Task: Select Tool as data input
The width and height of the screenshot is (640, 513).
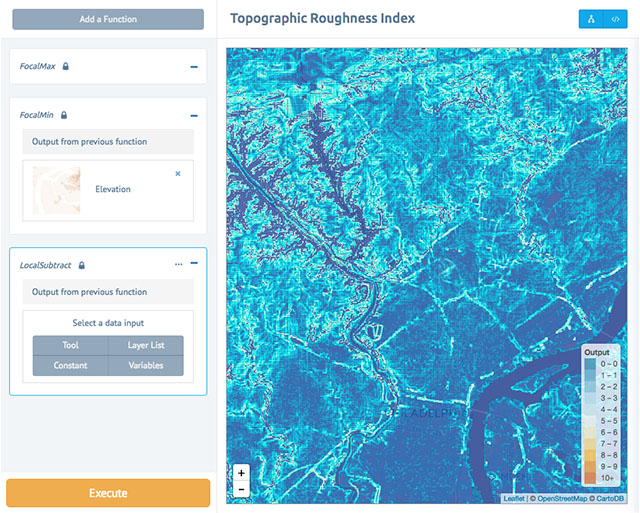Action: pyautogui.click(x=70, y=345)
